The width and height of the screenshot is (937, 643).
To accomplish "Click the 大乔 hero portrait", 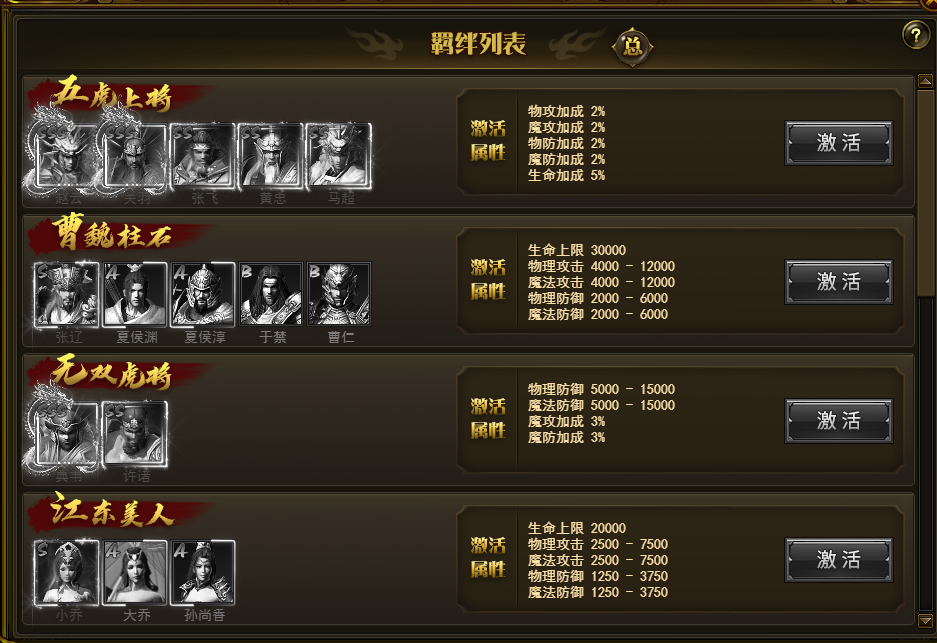I will click(134, 572).
